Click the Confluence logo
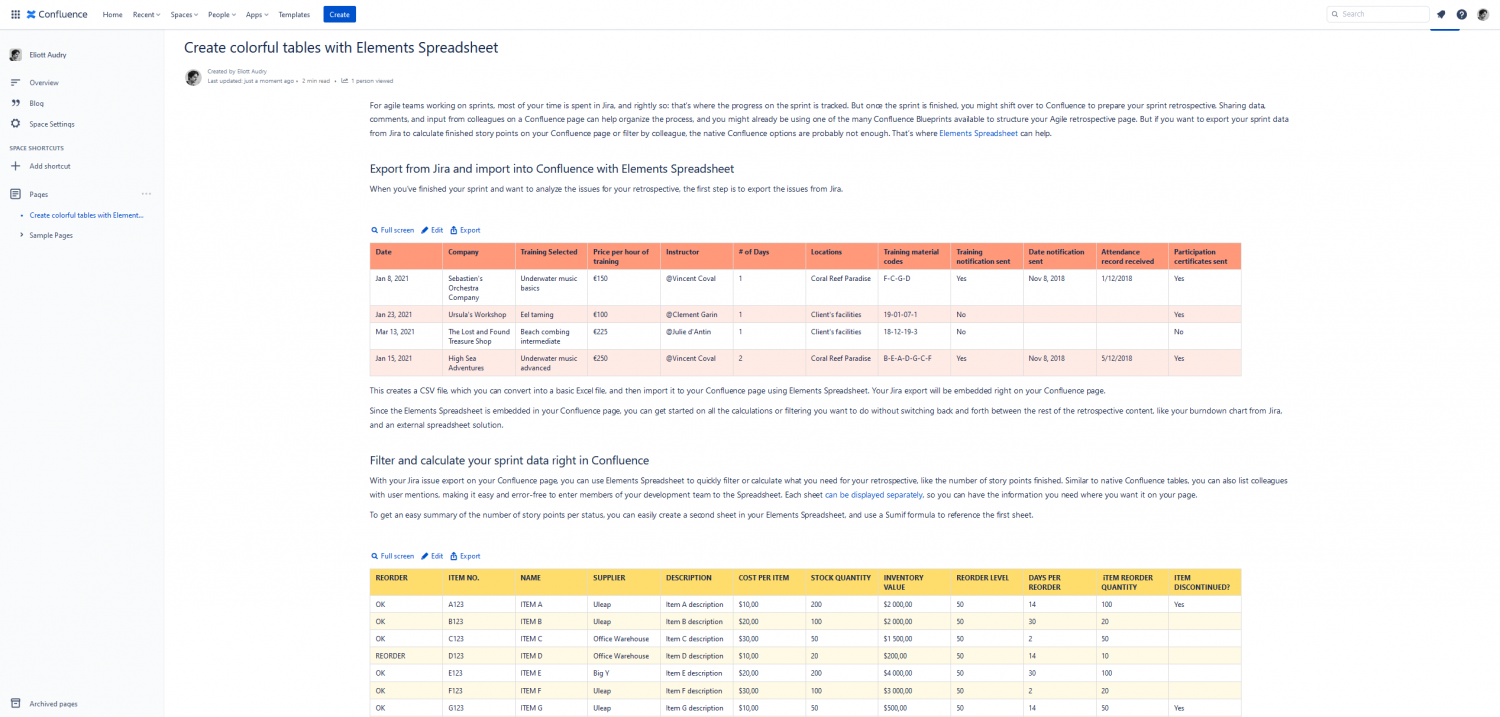1500x717 pixels. click(x=57, y=14)
